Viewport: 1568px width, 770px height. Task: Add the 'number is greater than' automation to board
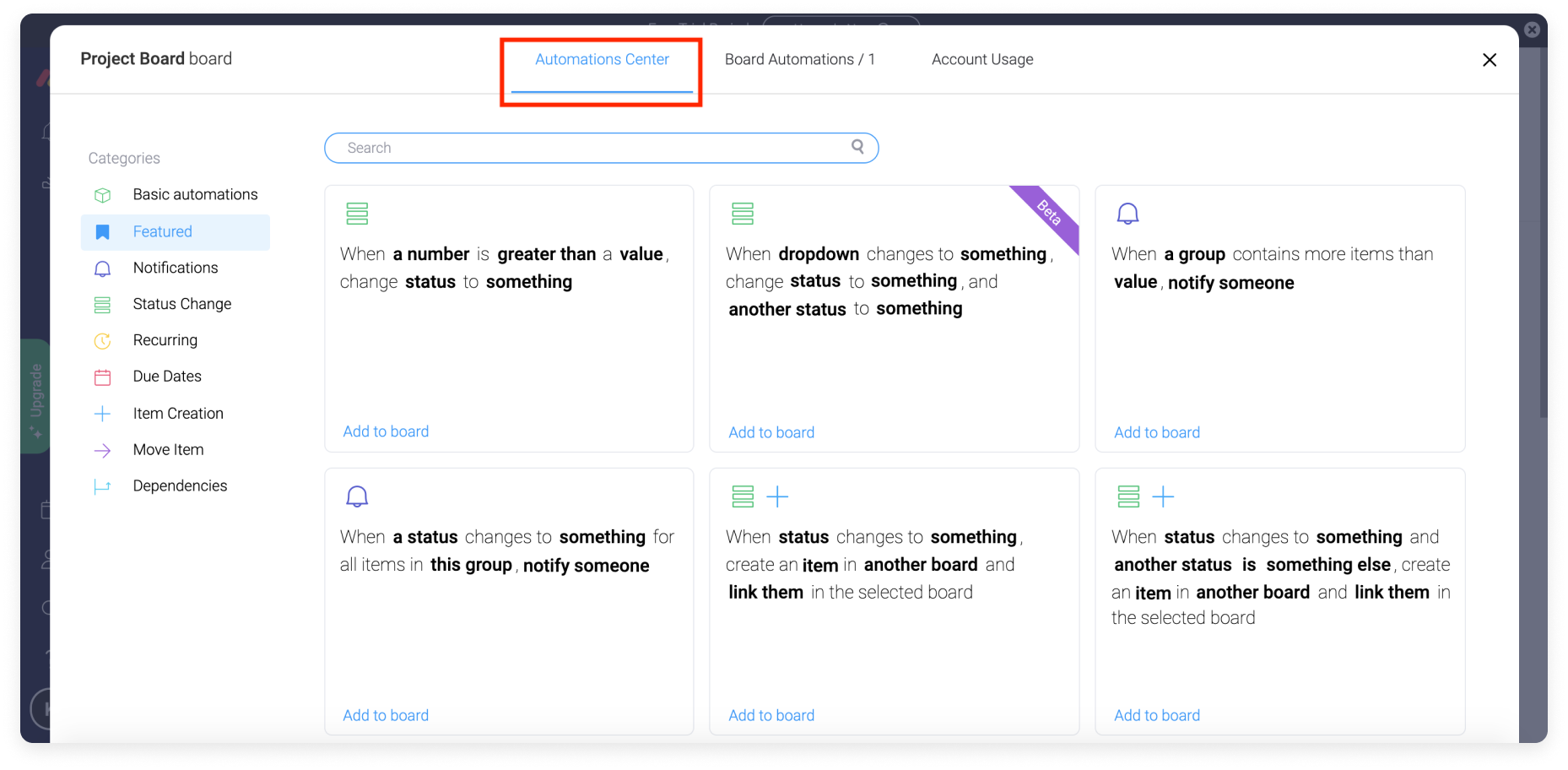point(386,431)
